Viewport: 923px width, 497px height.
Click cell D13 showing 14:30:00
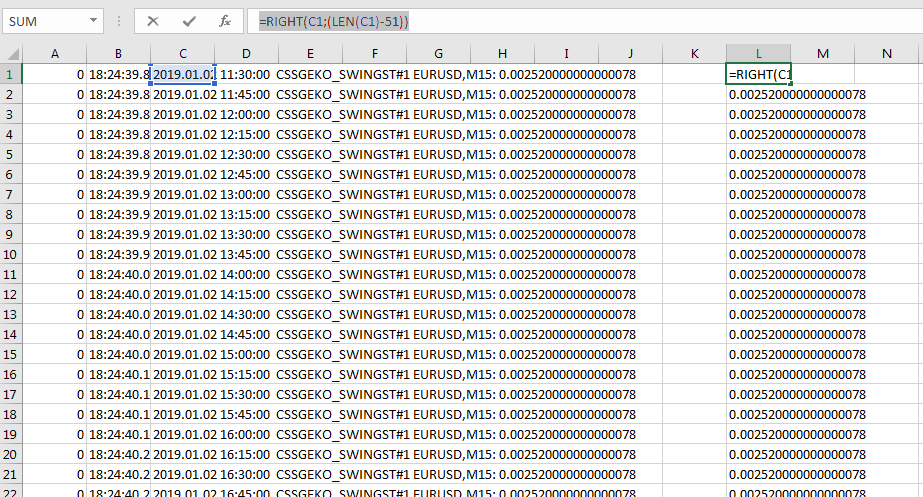(x=246, y=314)
